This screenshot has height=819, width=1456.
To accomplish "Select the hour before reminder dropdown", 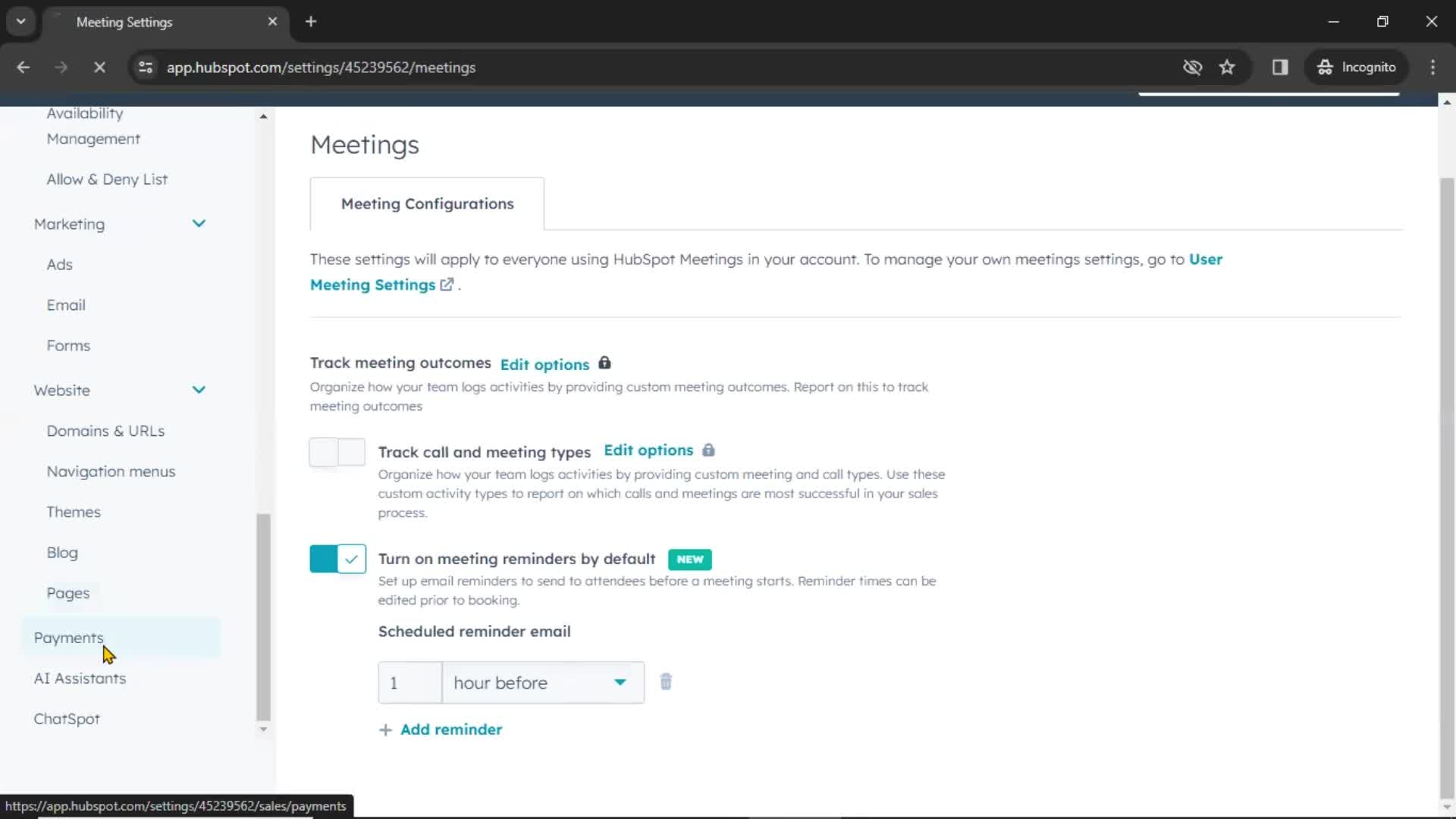I will coord(540,682).
